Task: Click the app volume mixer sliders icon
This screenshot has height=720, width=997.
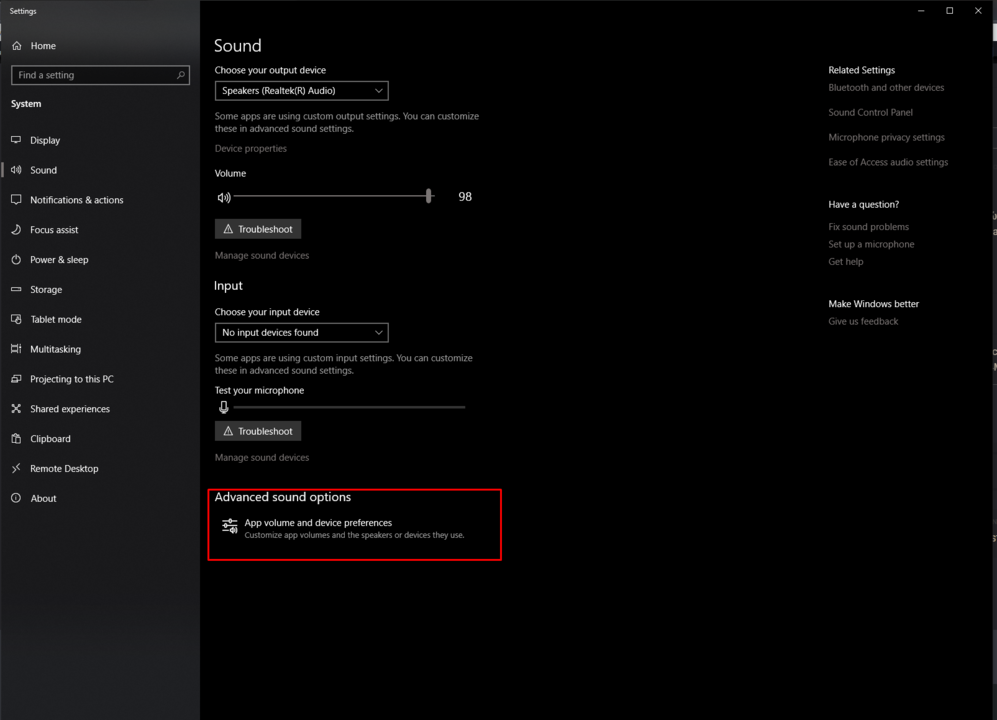Action: [230, 526]
